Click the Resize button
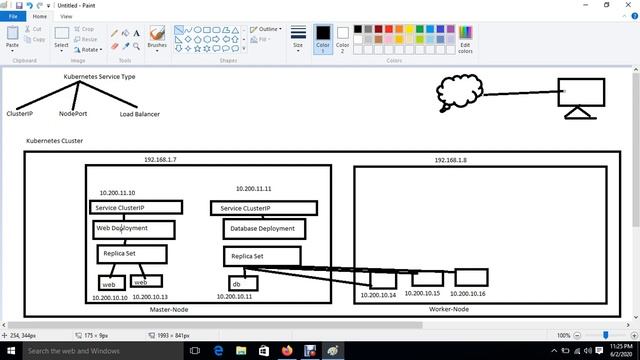Image resolution: width=640 pixels, height=360 pixels. tap(86, 39)
